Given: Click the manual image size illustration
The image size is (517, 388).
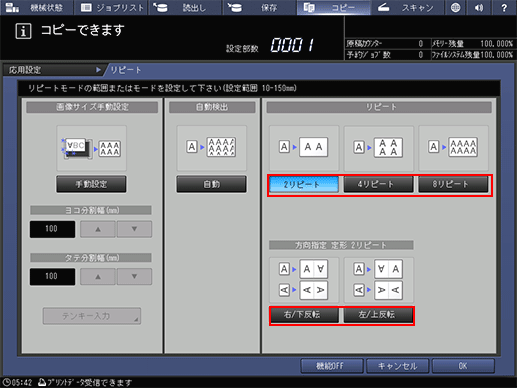Looking at the screenshot, I should (x=91, y=148).
